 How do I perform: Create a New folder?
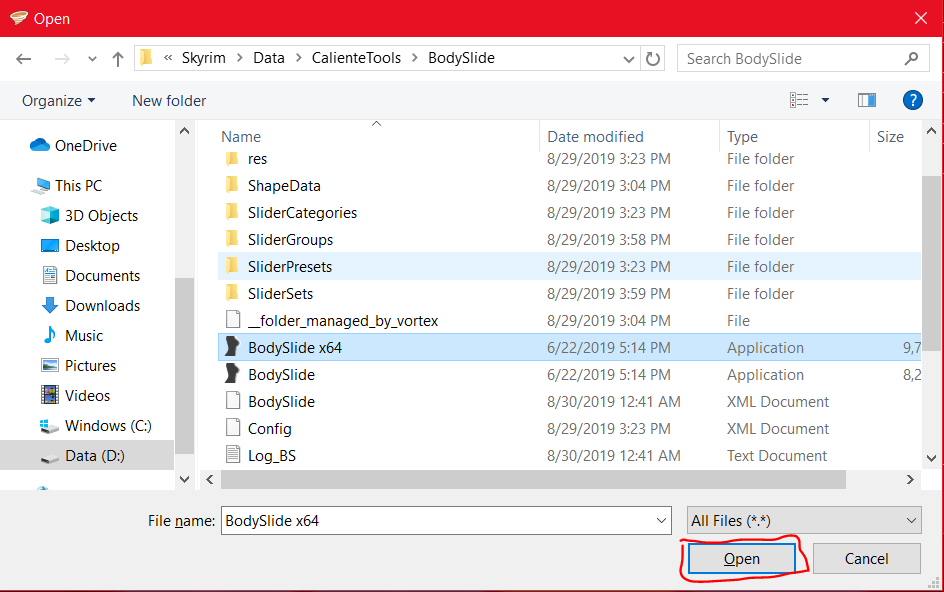point(169,101)
